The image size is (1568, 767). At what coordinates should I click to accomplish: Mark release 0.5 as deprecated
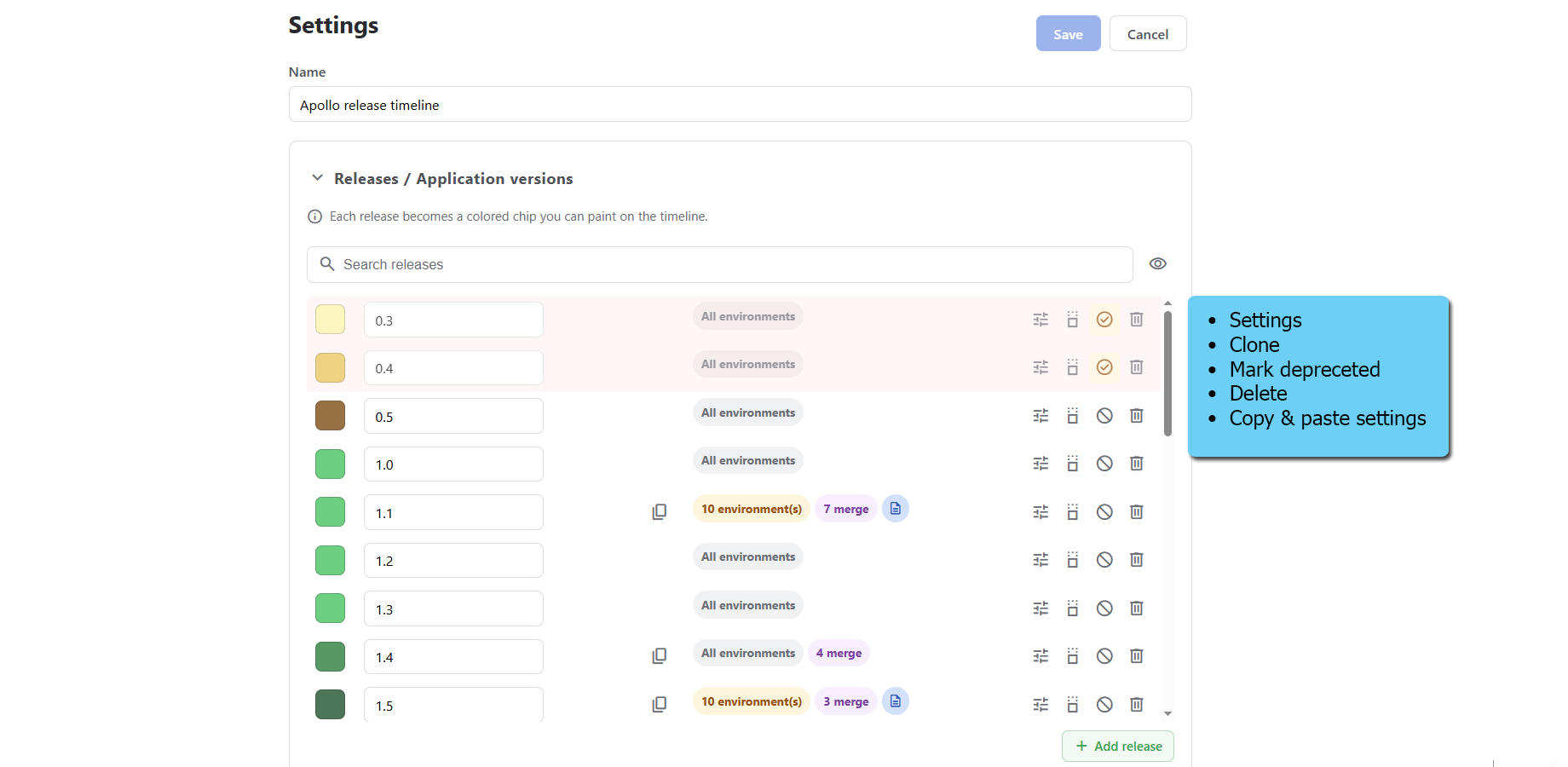[x=1104, y=416]
